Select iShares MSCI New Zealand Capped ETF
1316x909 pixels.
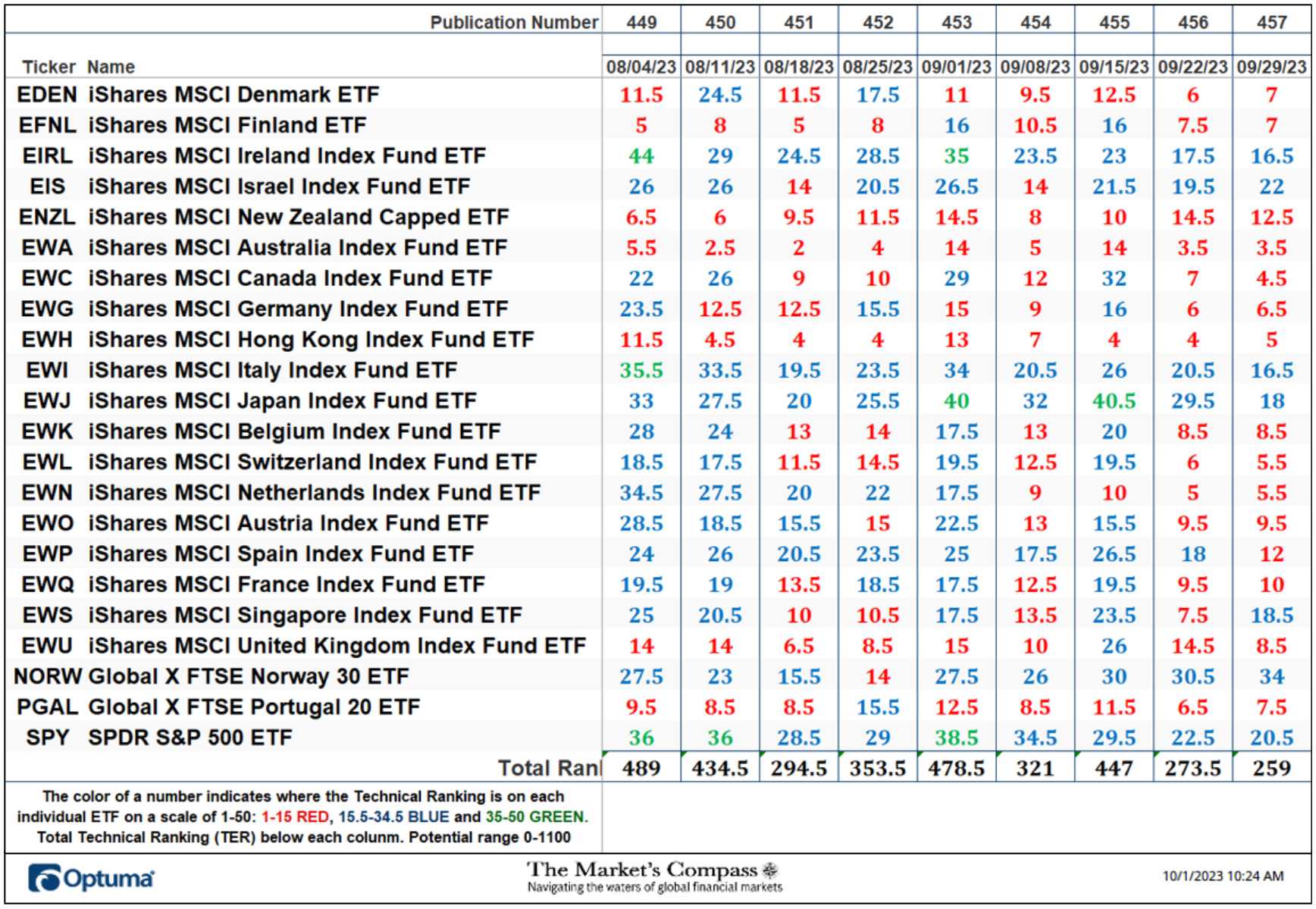299,218
